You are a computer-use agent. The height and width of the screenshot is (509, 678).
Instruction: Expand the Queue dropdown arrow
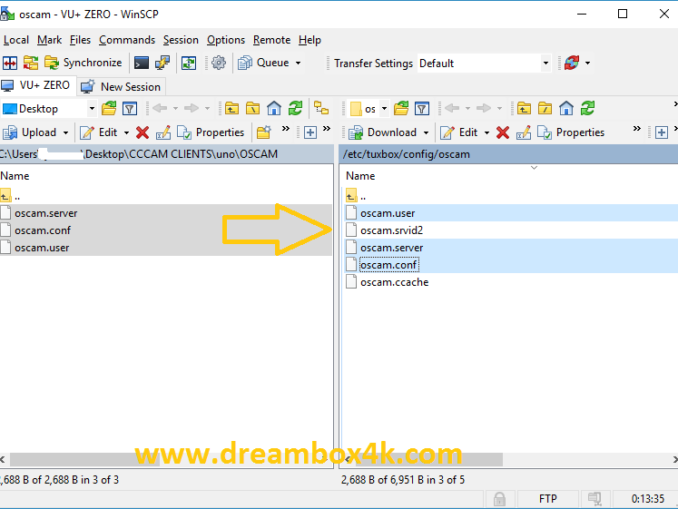298,63
